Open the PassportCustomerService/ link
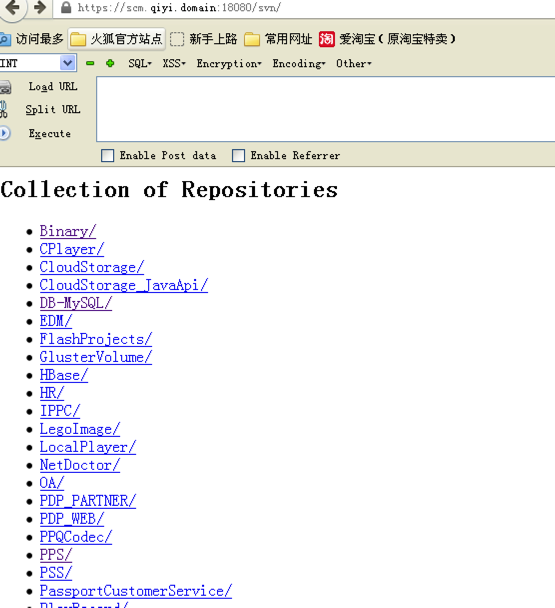This screenshot has width=555, height=608. point(136,591)
